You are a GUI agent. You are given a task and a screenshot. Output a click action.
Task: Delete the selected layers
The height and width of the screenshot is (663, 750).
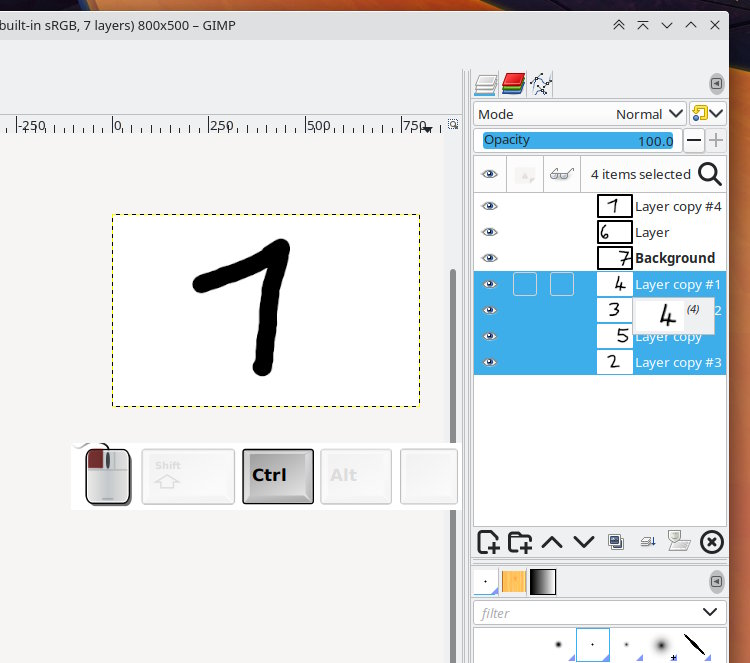712,542
